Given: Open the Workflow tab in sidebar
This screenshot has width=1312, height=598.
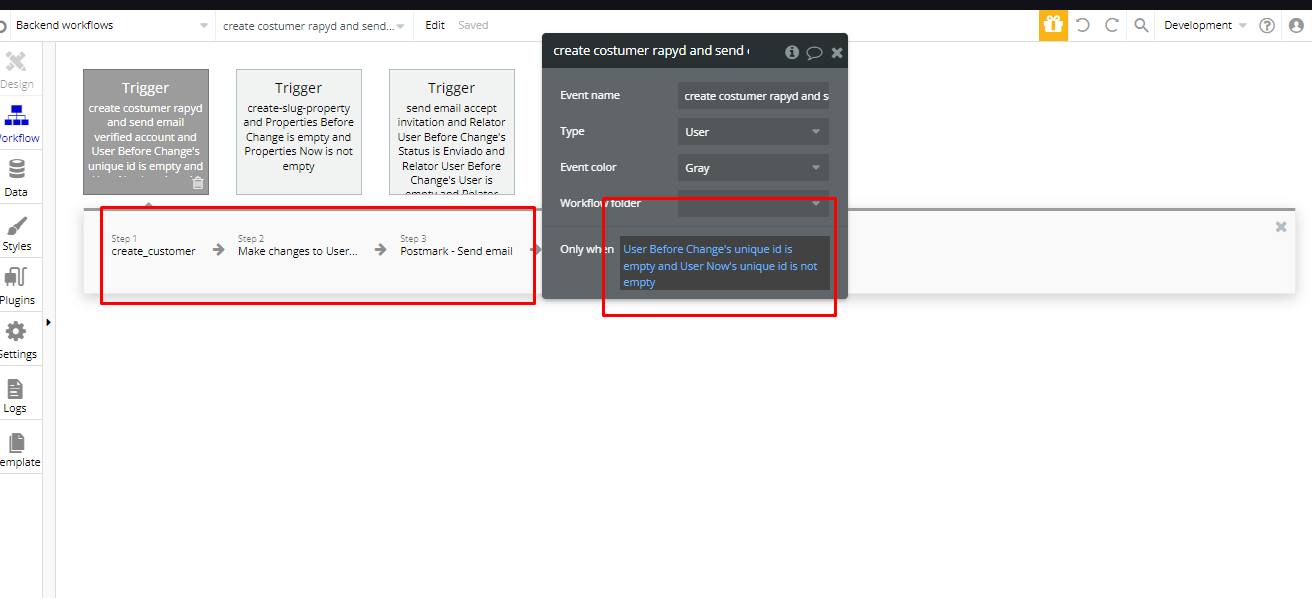Looking at the screenshot, I should click(17, 124).
